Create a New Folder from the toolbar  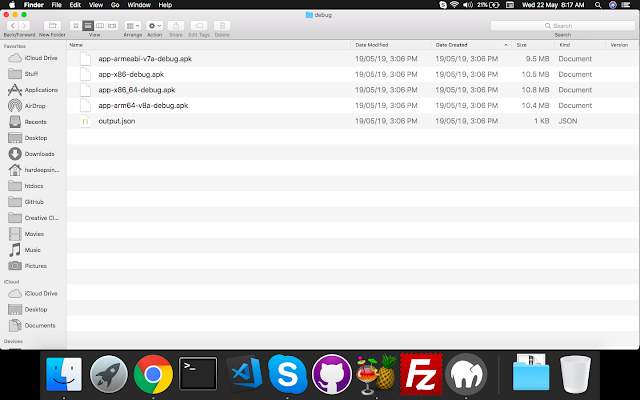point(52,26)
